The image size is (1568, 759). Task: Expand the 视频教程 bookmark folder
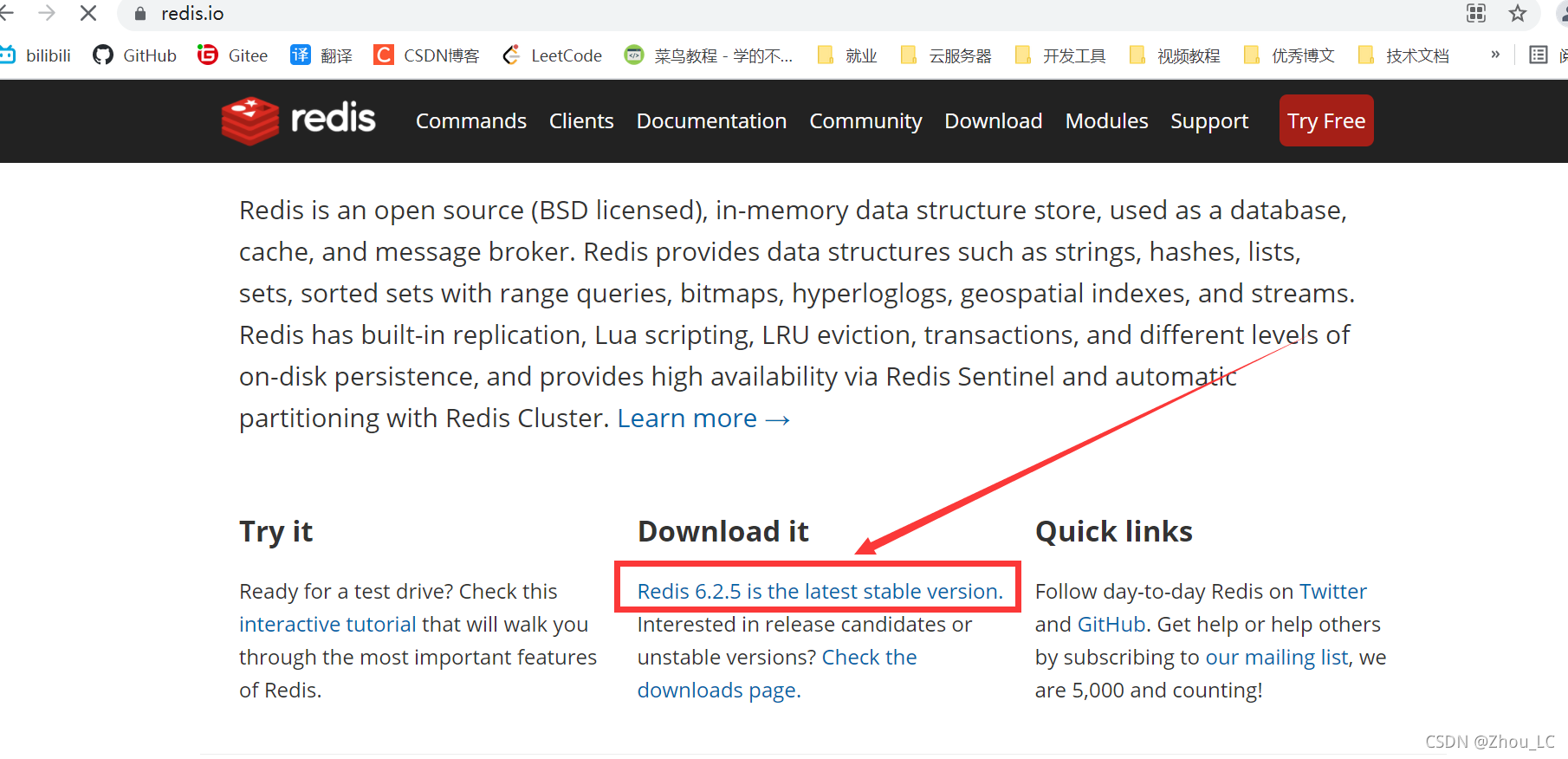[1175, 55]
